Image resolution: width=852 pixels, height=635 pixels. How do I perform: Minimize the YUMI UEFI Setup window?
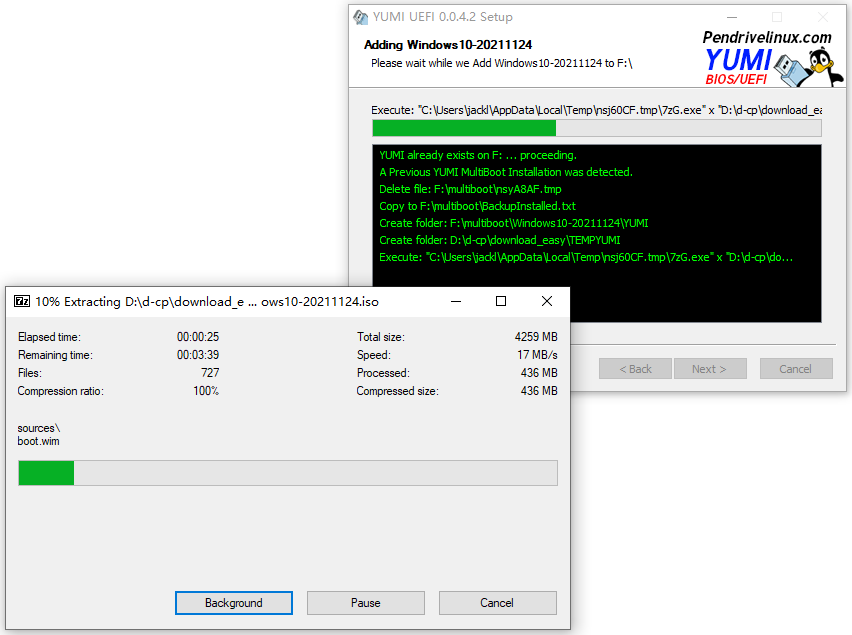(x=732, y=17)
